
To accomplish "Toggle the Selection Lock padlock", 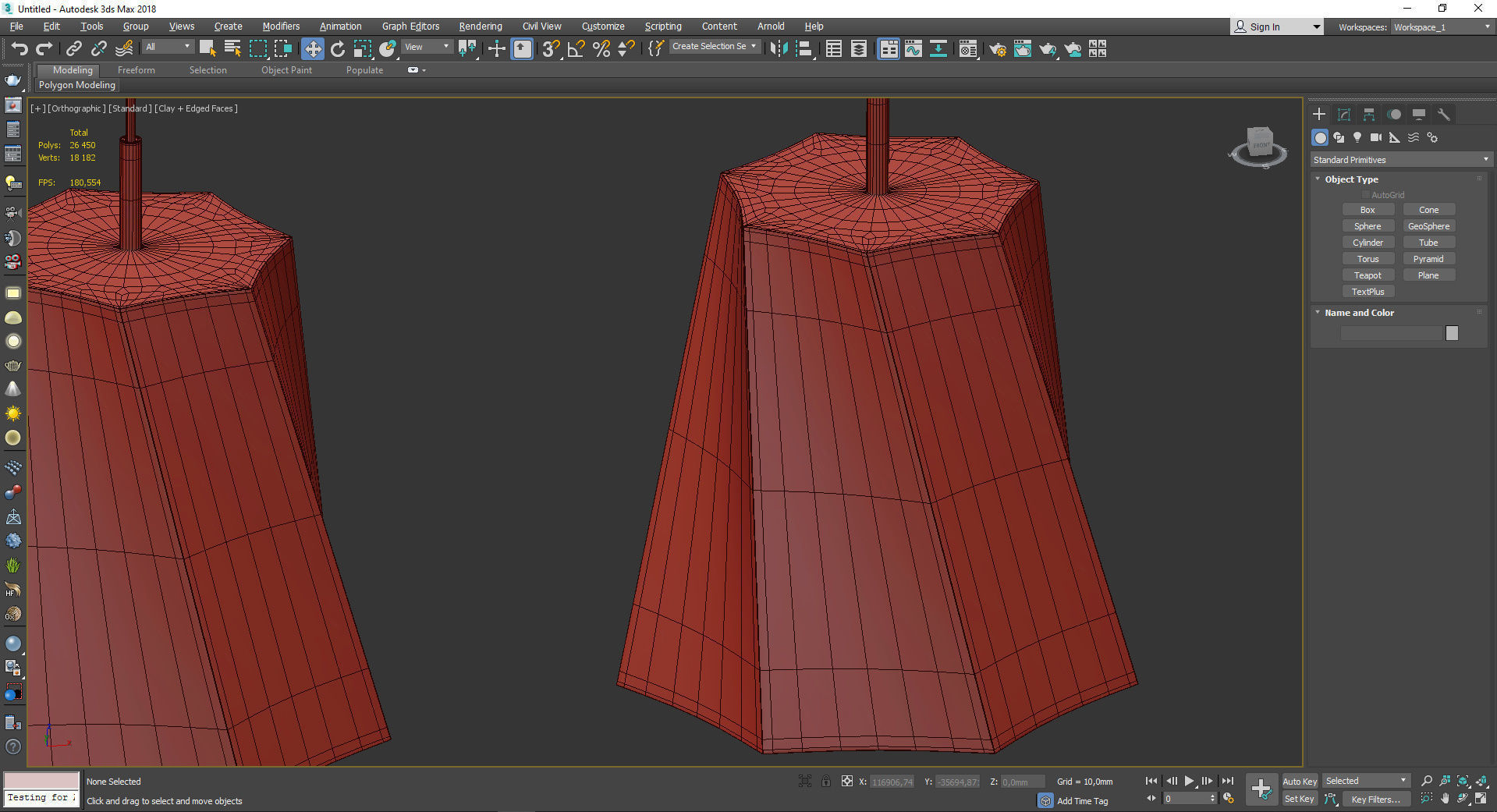I will (825, 781).
